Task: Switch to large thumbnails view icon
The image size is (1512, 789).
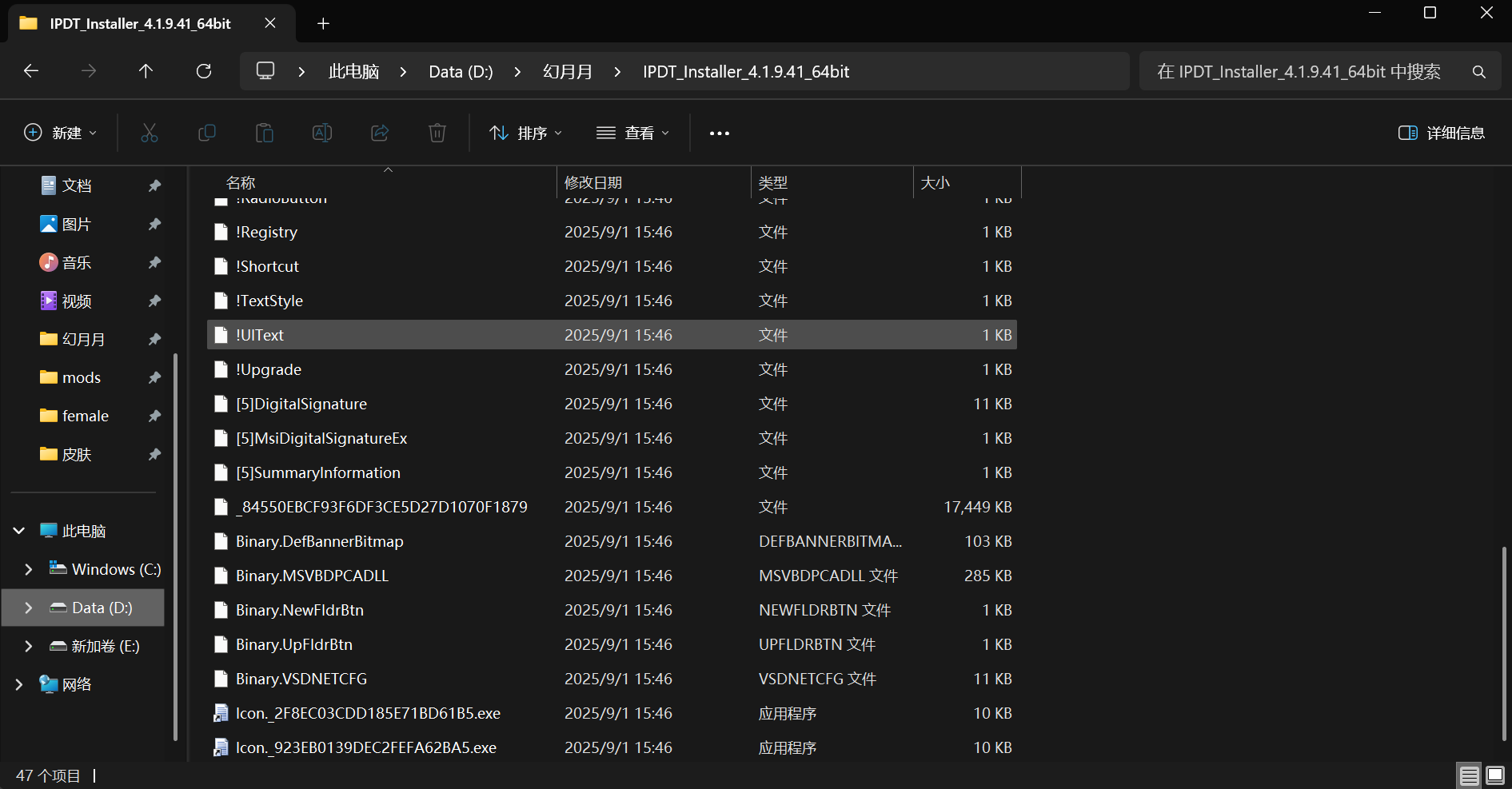Action: point(1495,775)
